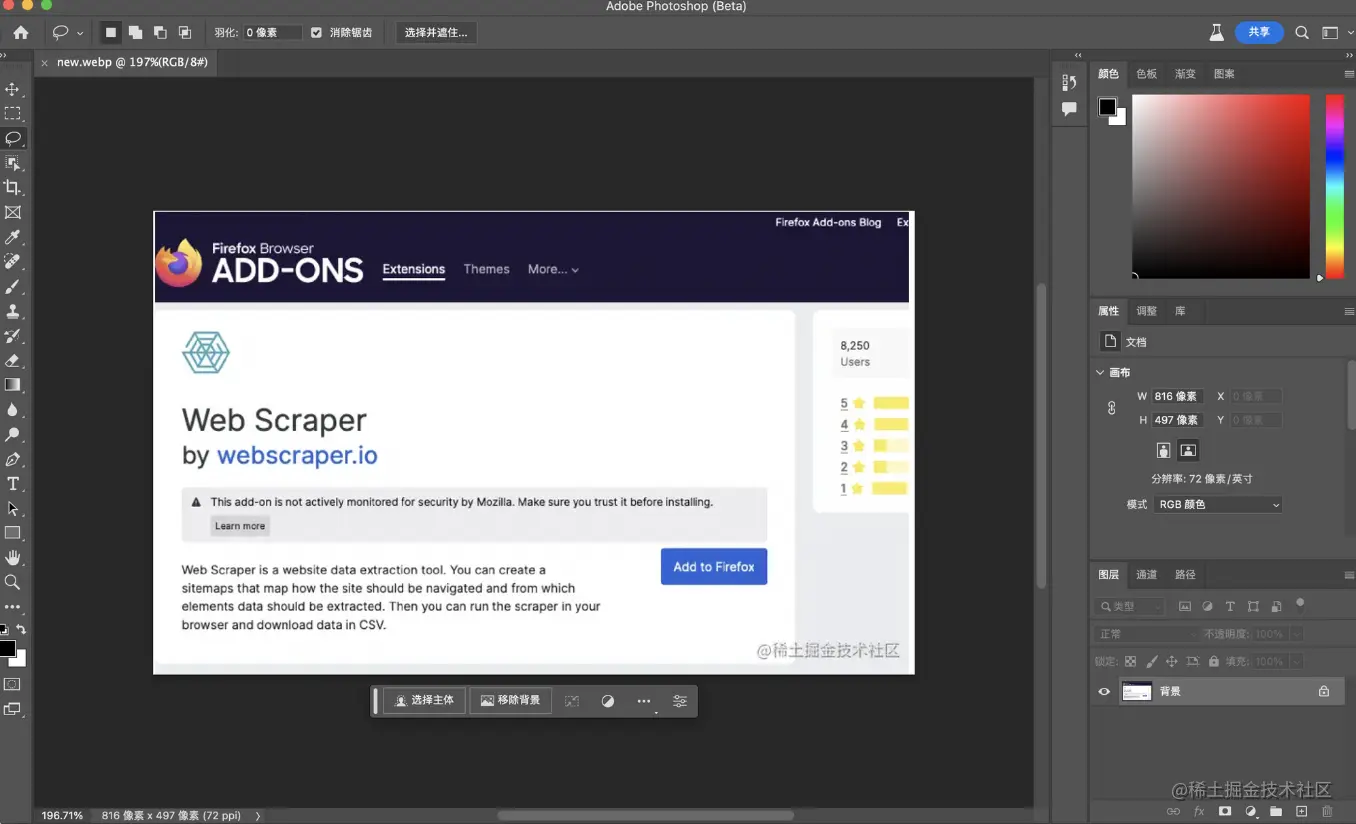
Task: Select the Pen tool
Action: point(13,459)
